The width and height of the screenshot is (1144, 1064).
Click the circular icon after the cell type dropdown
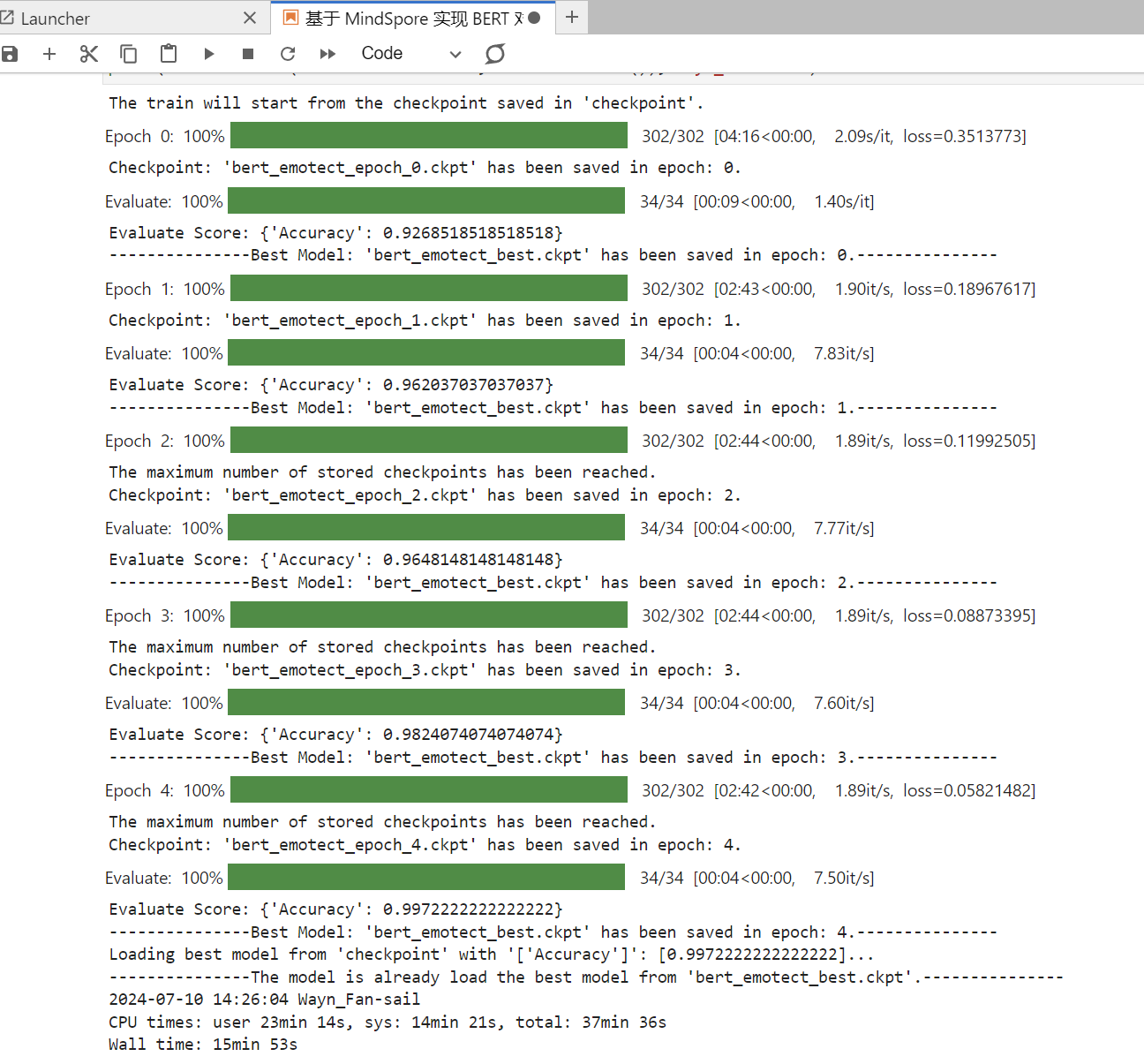pos(495,54)
